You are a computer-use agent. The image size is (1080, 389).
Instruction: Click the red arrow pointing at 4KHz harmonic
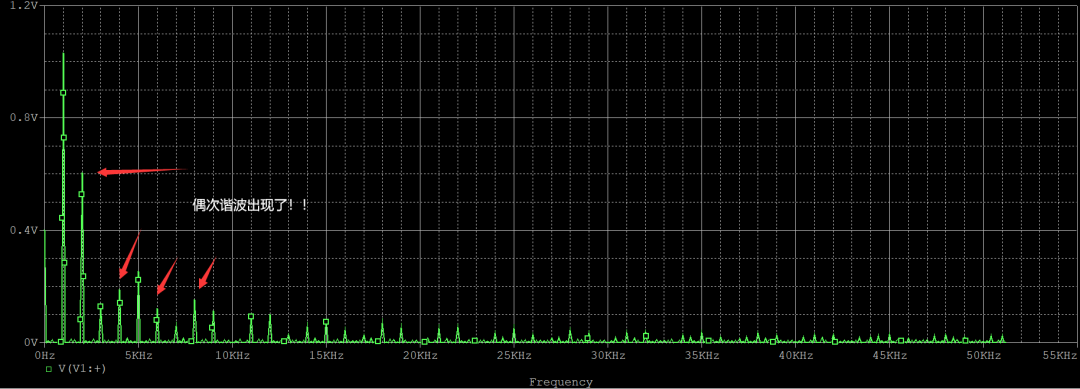tap(129, 257)
